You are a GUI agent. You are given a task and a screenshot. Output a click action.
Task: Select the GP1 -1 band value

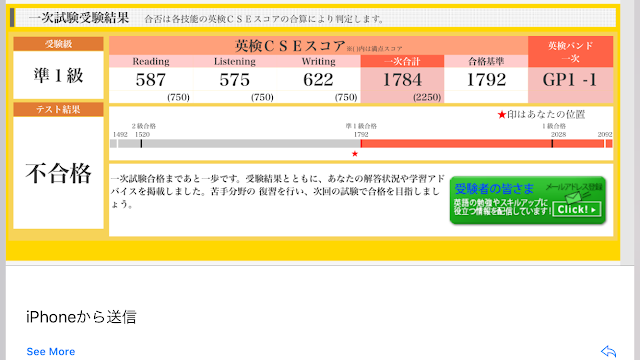pyautogui.click(x=570, y=80)
